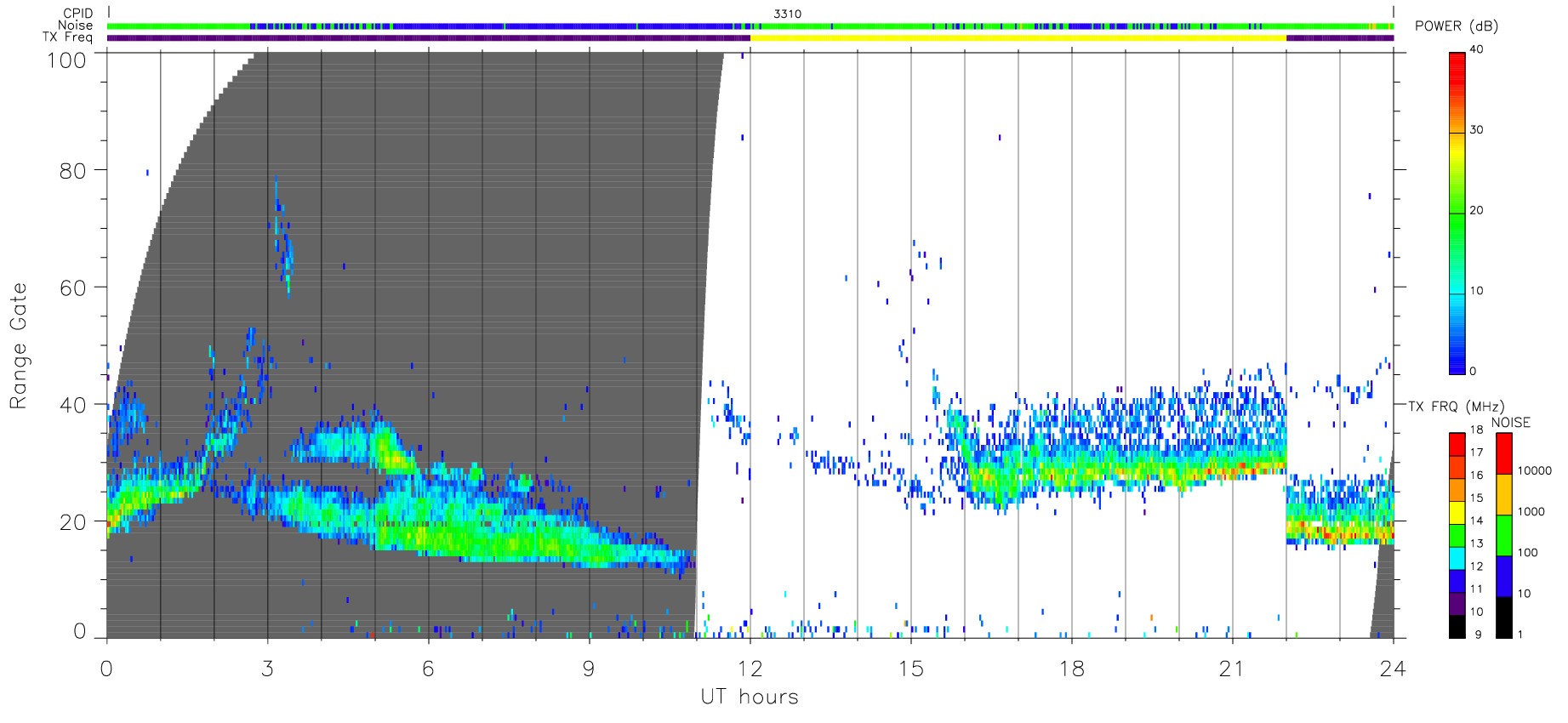Click the 'TX FRQ (MHz)' legend title
Viewport: 1568px width, 723px height.
pyautogui.click(x=1456, y=407)
